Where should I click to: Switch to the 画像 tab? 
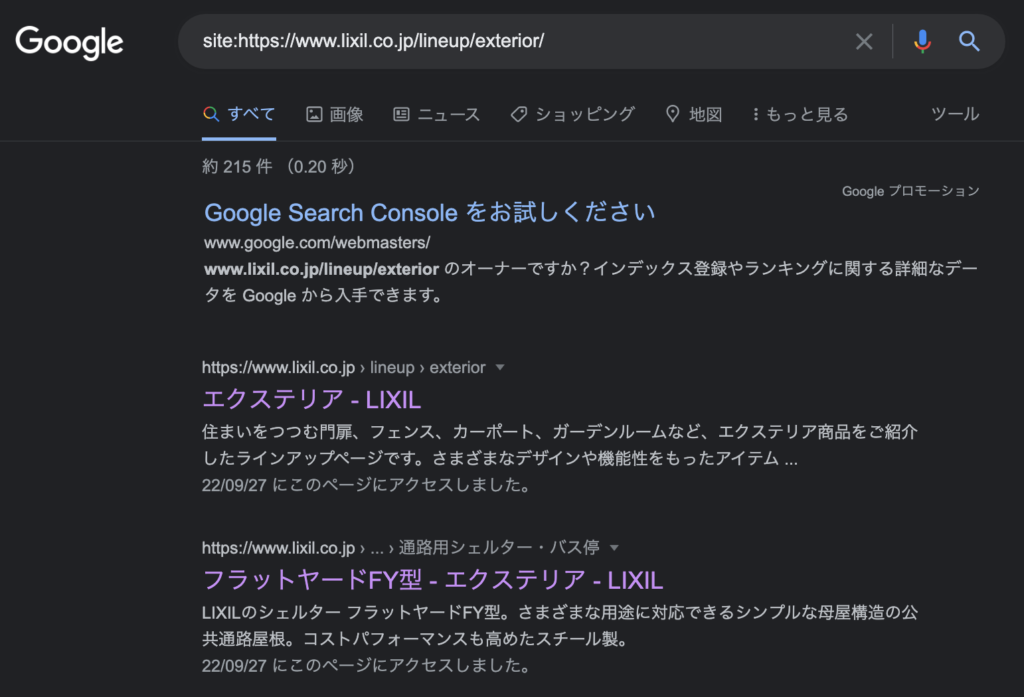[335, 114]
